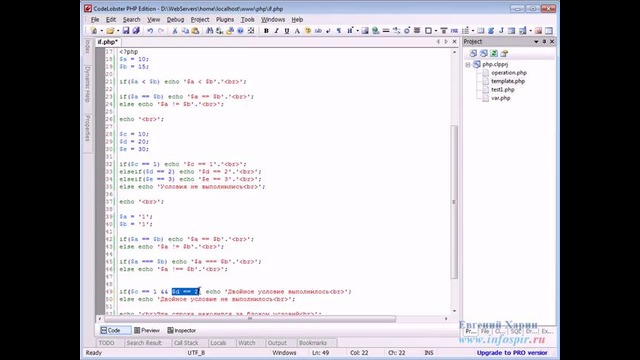Viewport: 640px width, 360px height.
Task: Cut selection with the scissors icon
Action: pos(175,31)
